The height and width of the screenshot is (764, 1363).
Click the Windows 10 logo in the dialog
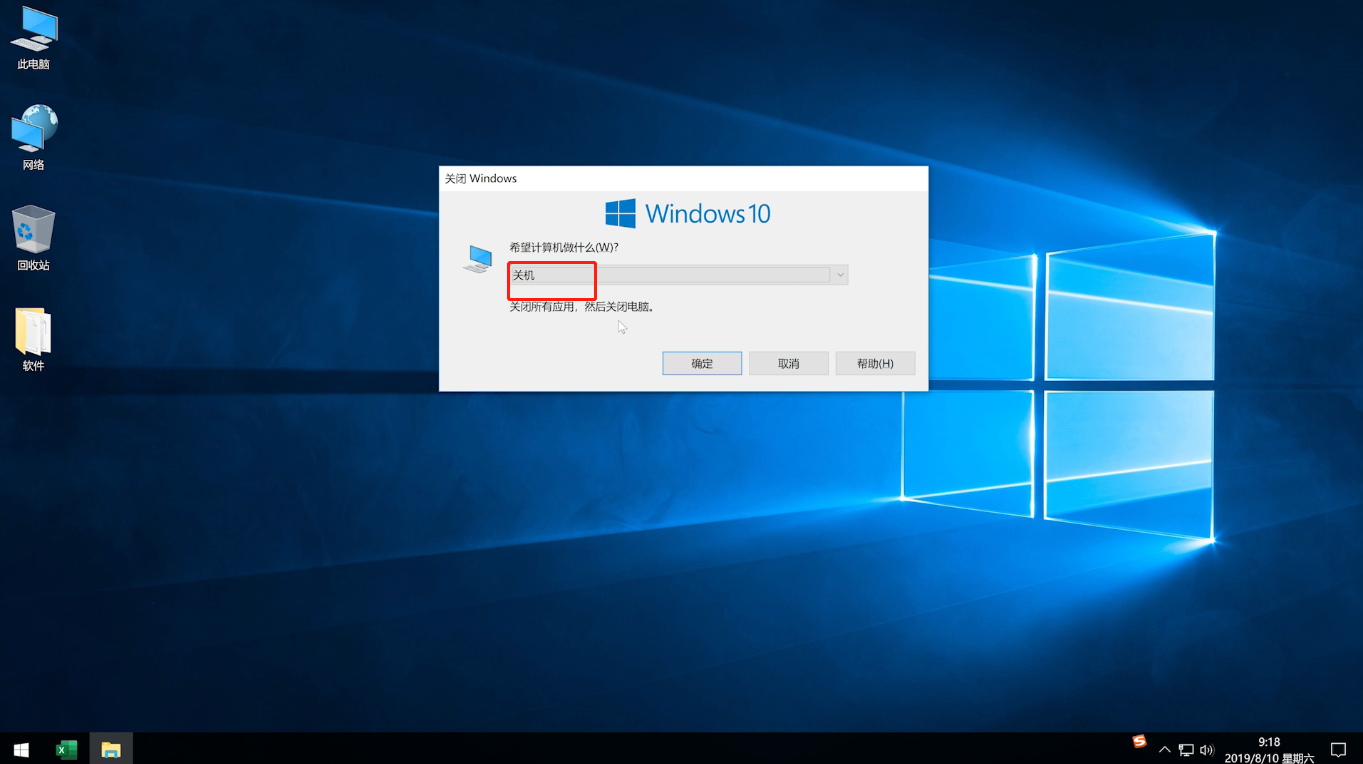(688, 213)
